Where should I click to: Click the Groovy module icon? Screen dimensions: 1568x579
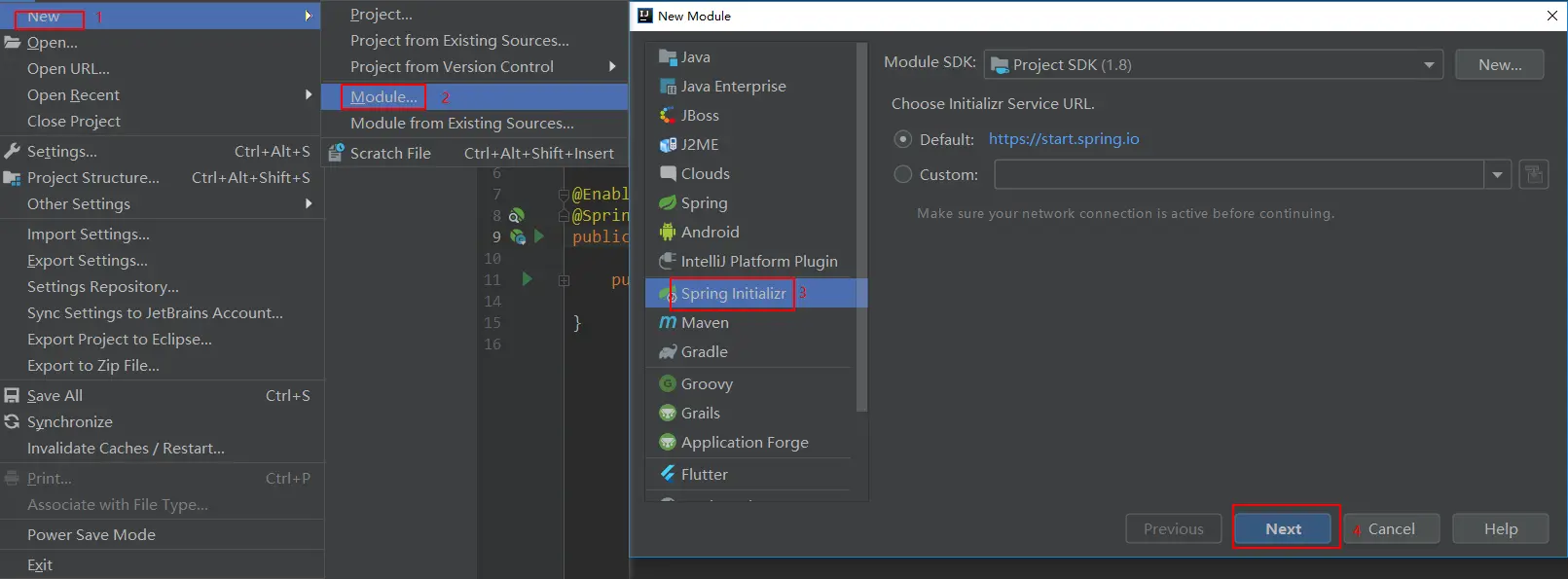668,383
